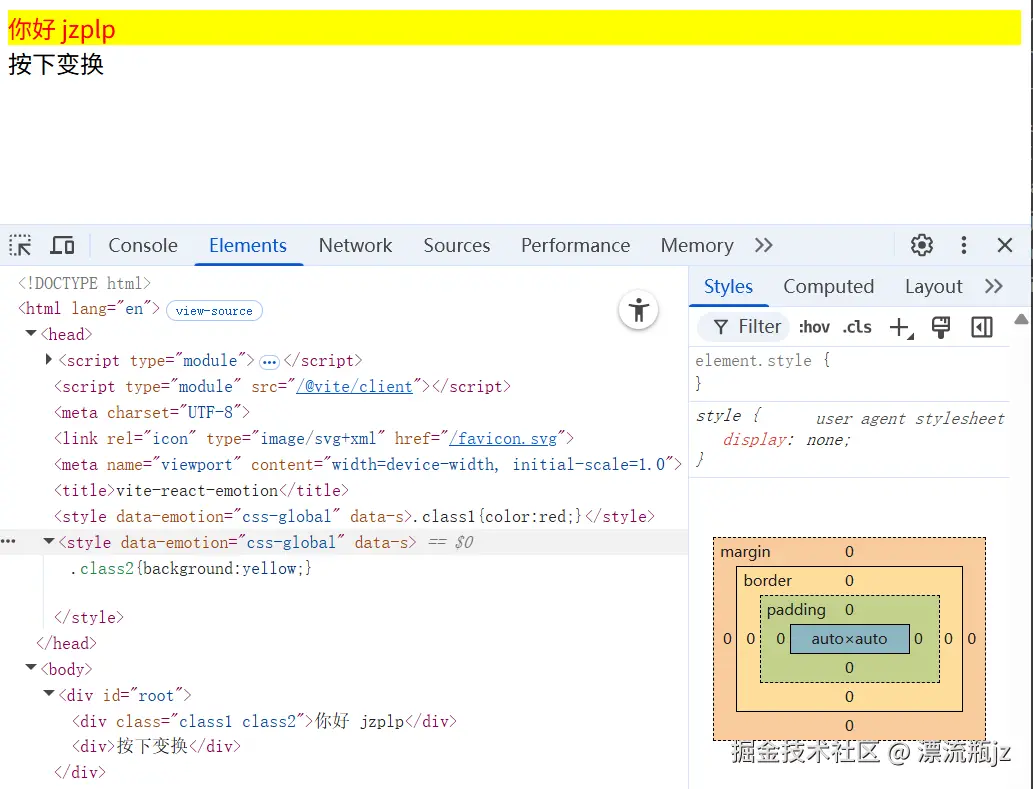Select the inspect element cursor tool

[19, 245]
